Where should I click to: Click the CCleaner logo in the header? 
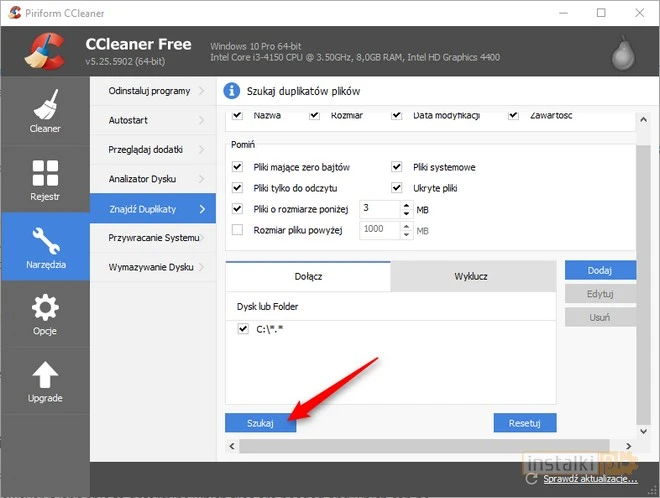click(46, 55)
